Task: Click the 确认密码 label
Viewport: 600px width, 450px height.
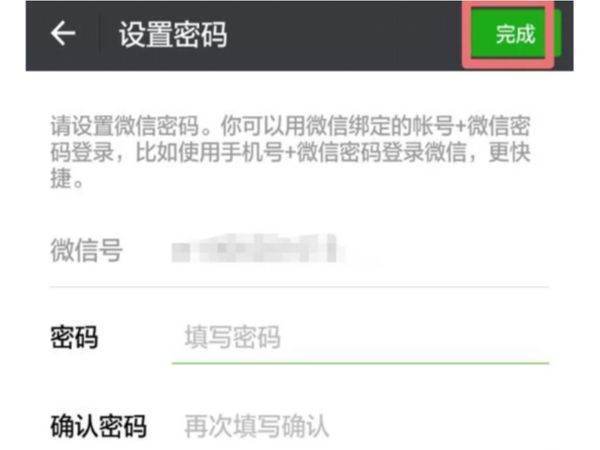Action: click(98, 426)
